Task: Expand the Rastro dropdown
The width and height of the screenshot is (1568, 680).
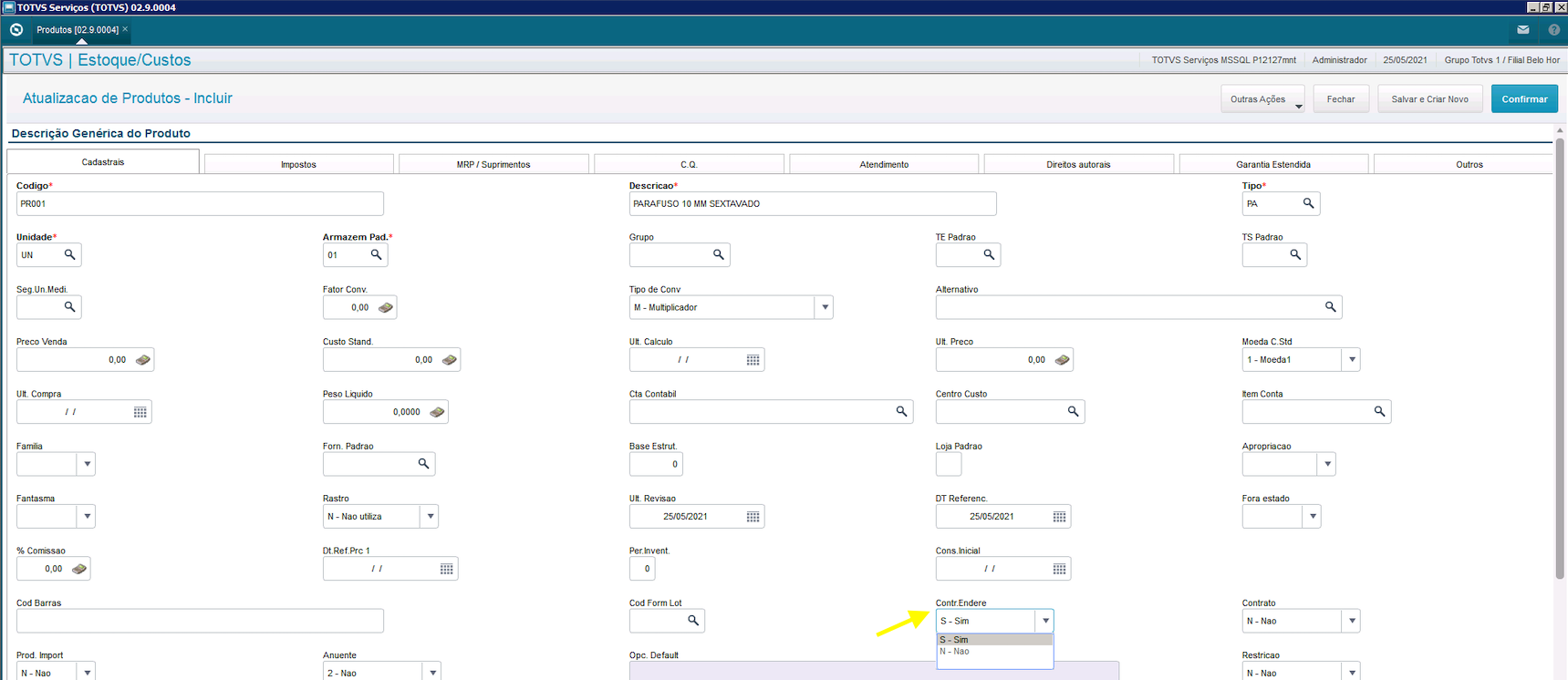Action: 430,517
